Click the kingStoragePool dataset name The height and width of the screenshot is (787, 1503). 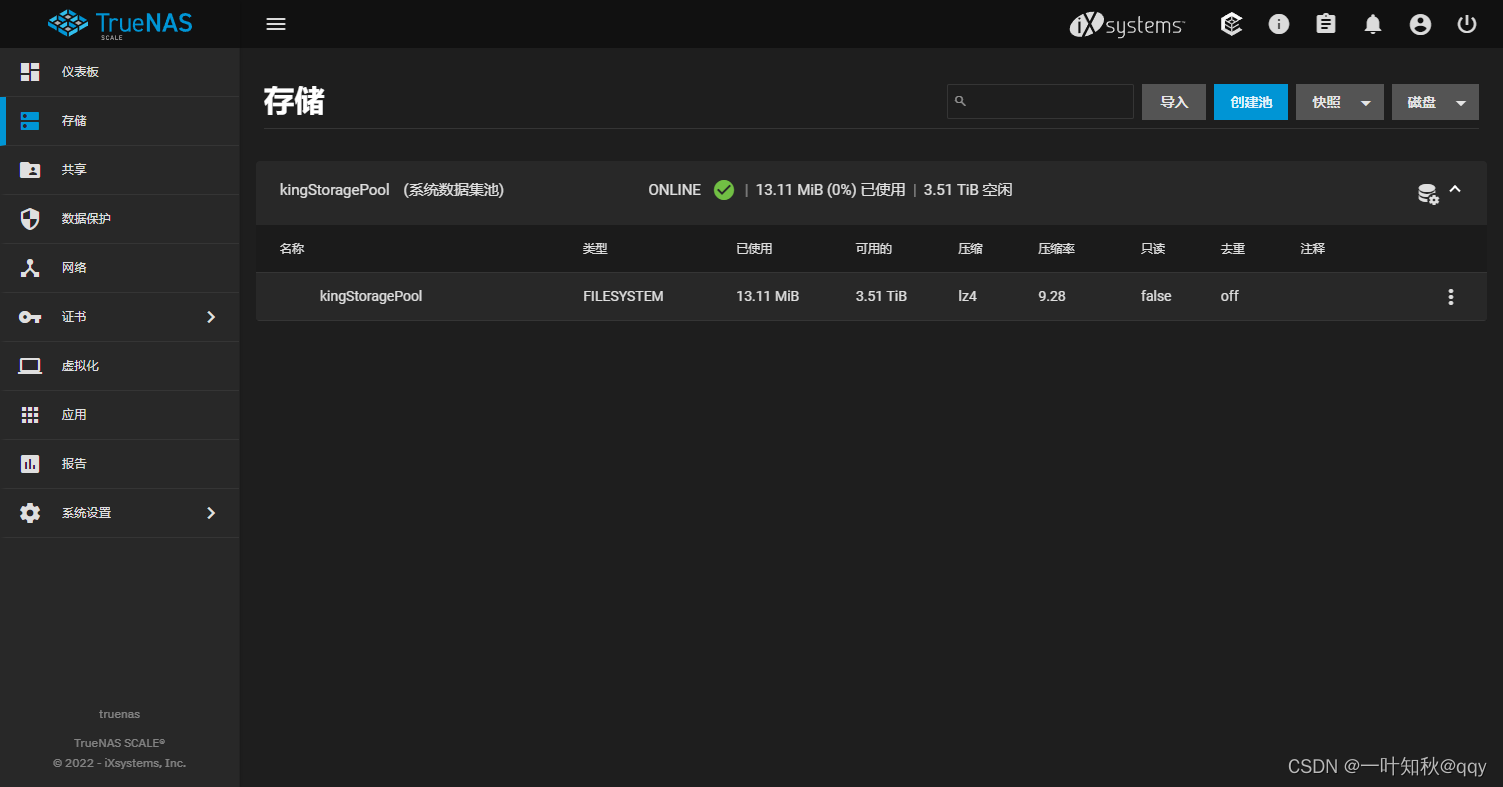371,296
